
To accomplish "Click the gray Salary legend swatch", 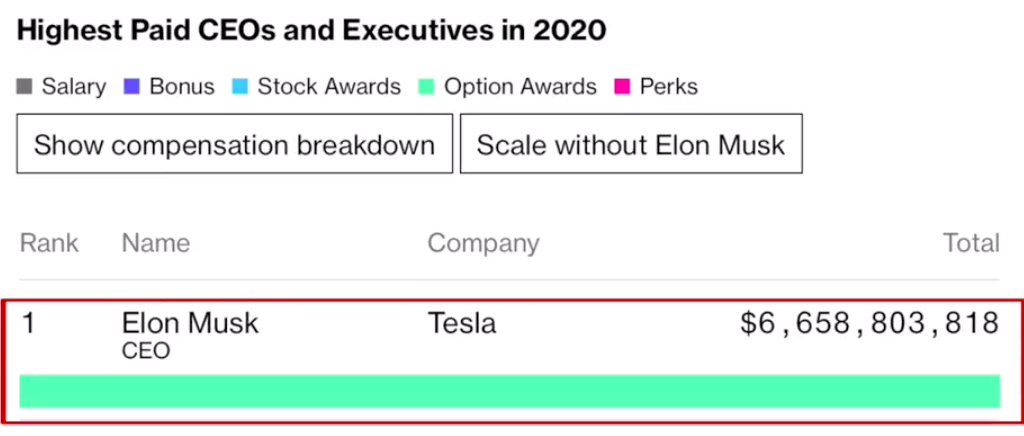I will pos(25,87).
